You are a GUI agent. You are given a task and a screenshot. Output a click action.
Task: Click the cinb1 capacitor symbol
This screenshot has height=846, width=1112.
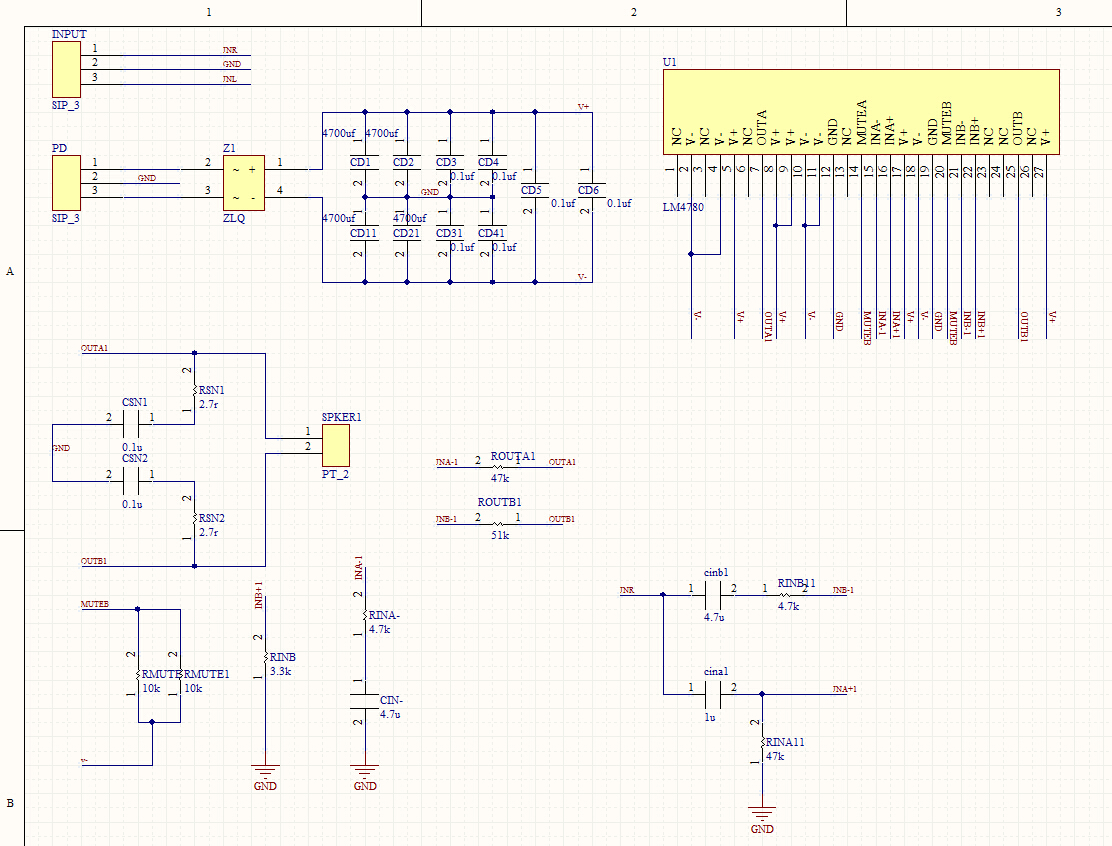713,595
